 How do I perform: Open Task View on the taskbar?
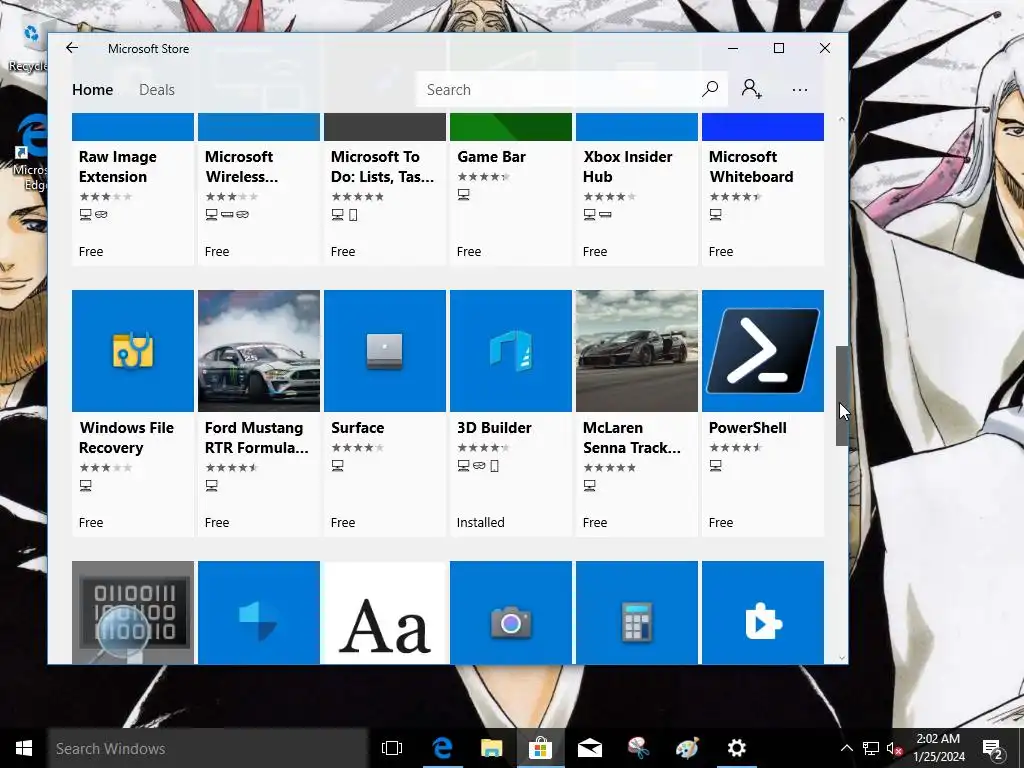(392, 748)
